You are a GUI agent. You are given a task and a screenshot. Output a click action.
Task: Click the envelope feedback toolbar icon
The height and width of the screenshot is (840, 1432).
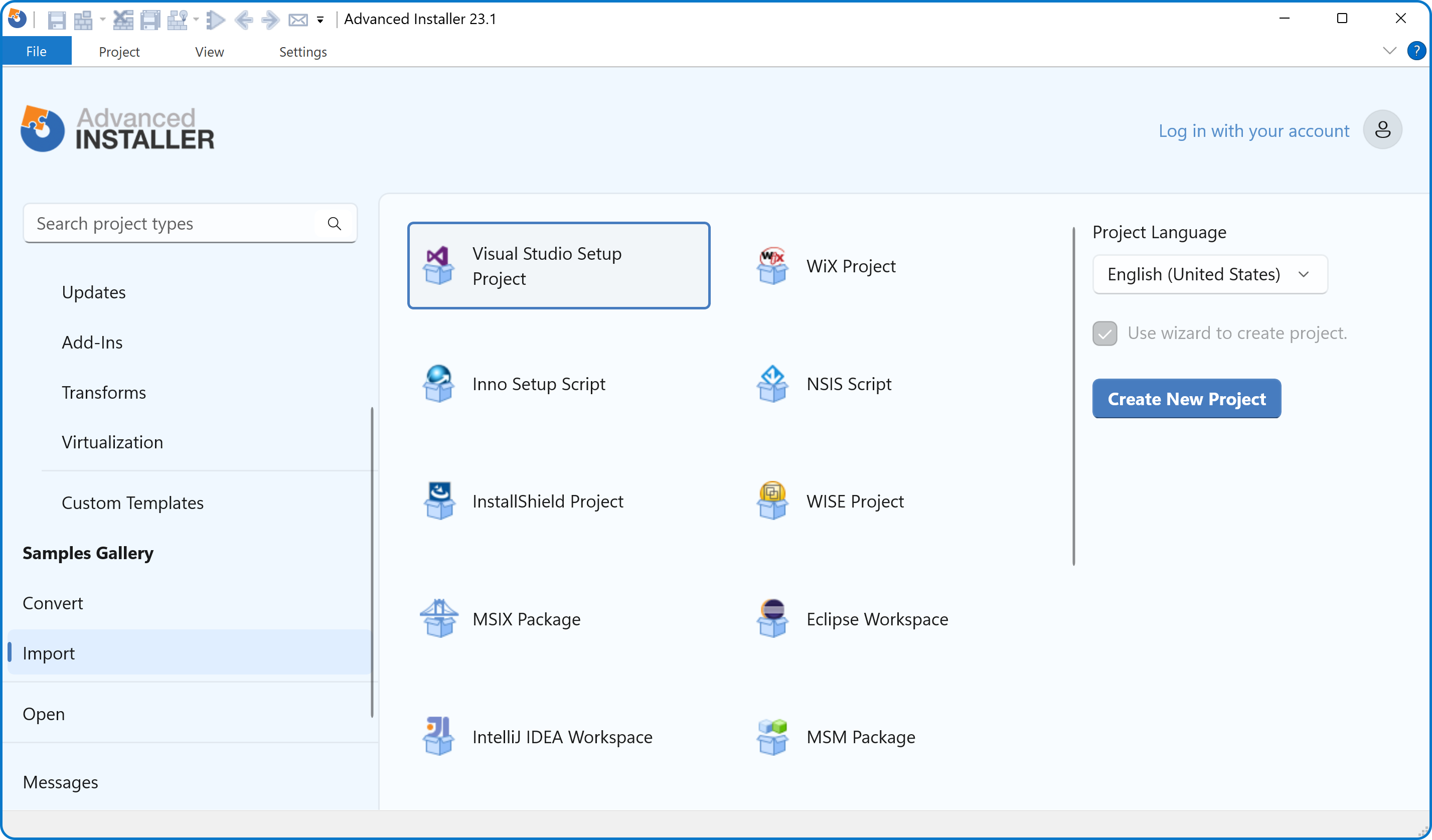pos(298,20)
